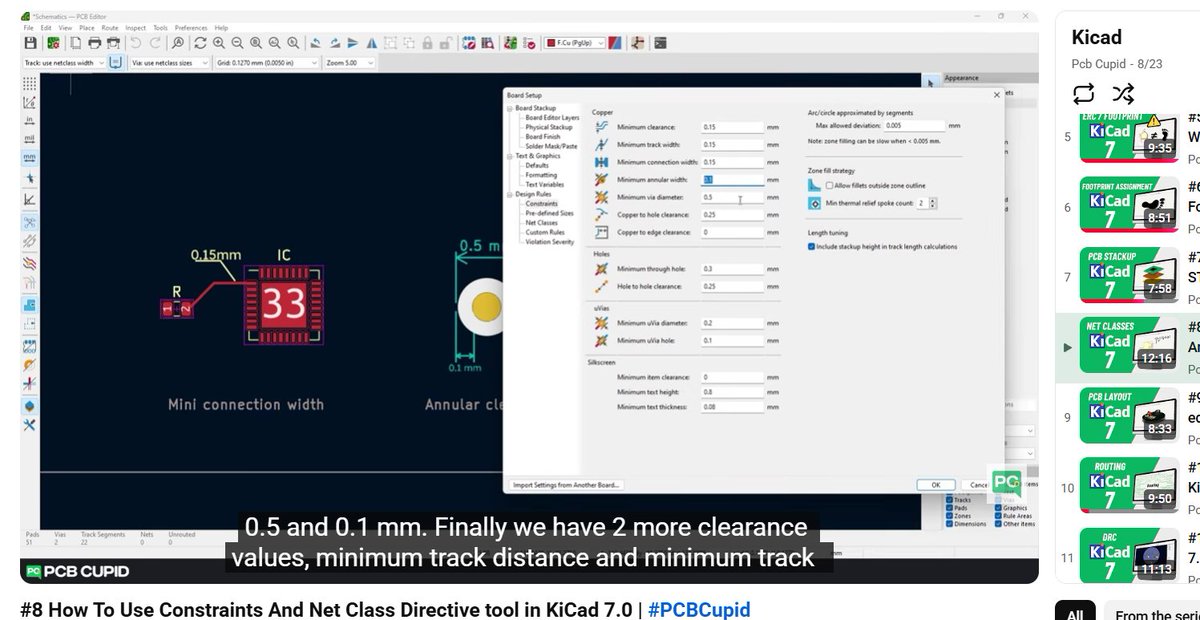1200x620 pixels.
Task: Rotate selection counterclockwise
Action: click(x=315, y=43)
